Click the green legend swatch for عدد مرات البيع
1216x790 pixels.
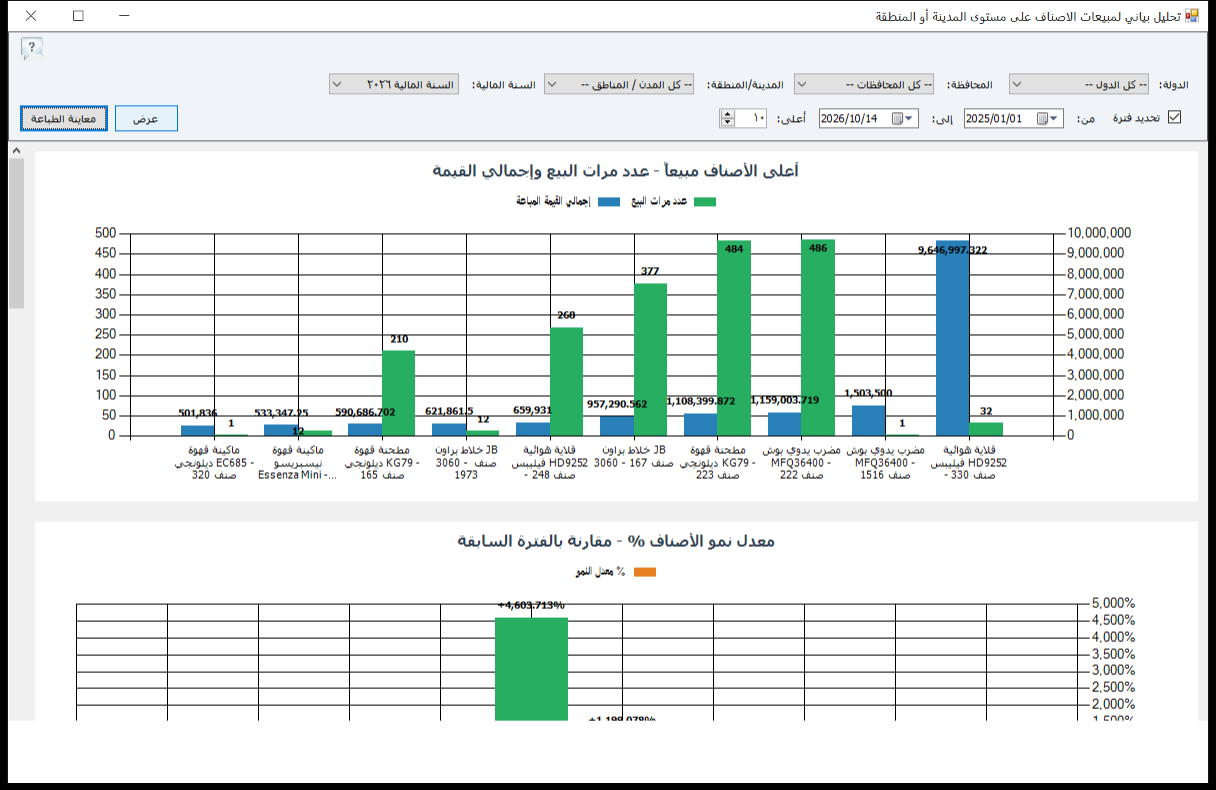tap(705, 202)
